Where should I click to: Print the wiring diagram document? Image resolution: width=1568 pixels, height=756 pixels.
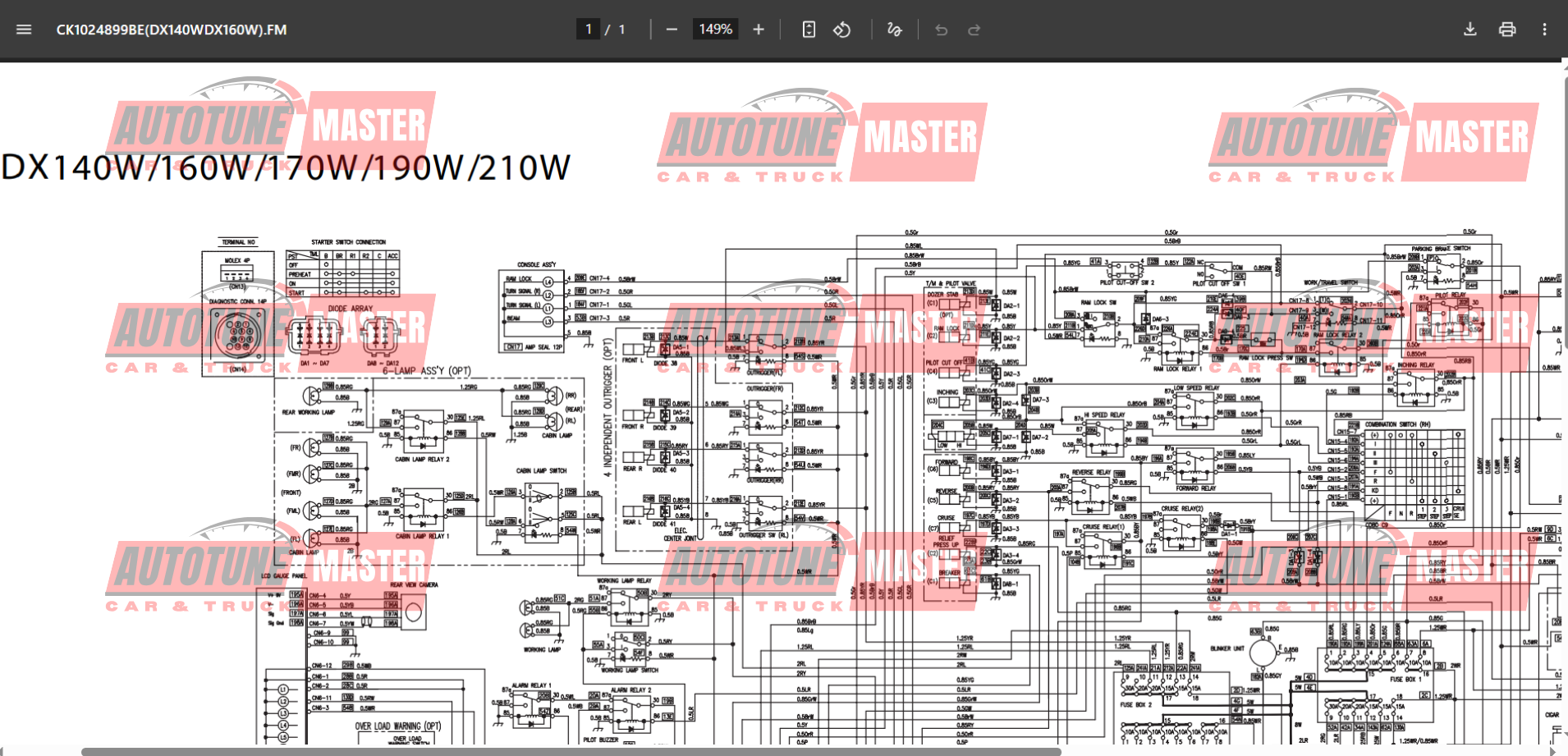point(1507,30)
